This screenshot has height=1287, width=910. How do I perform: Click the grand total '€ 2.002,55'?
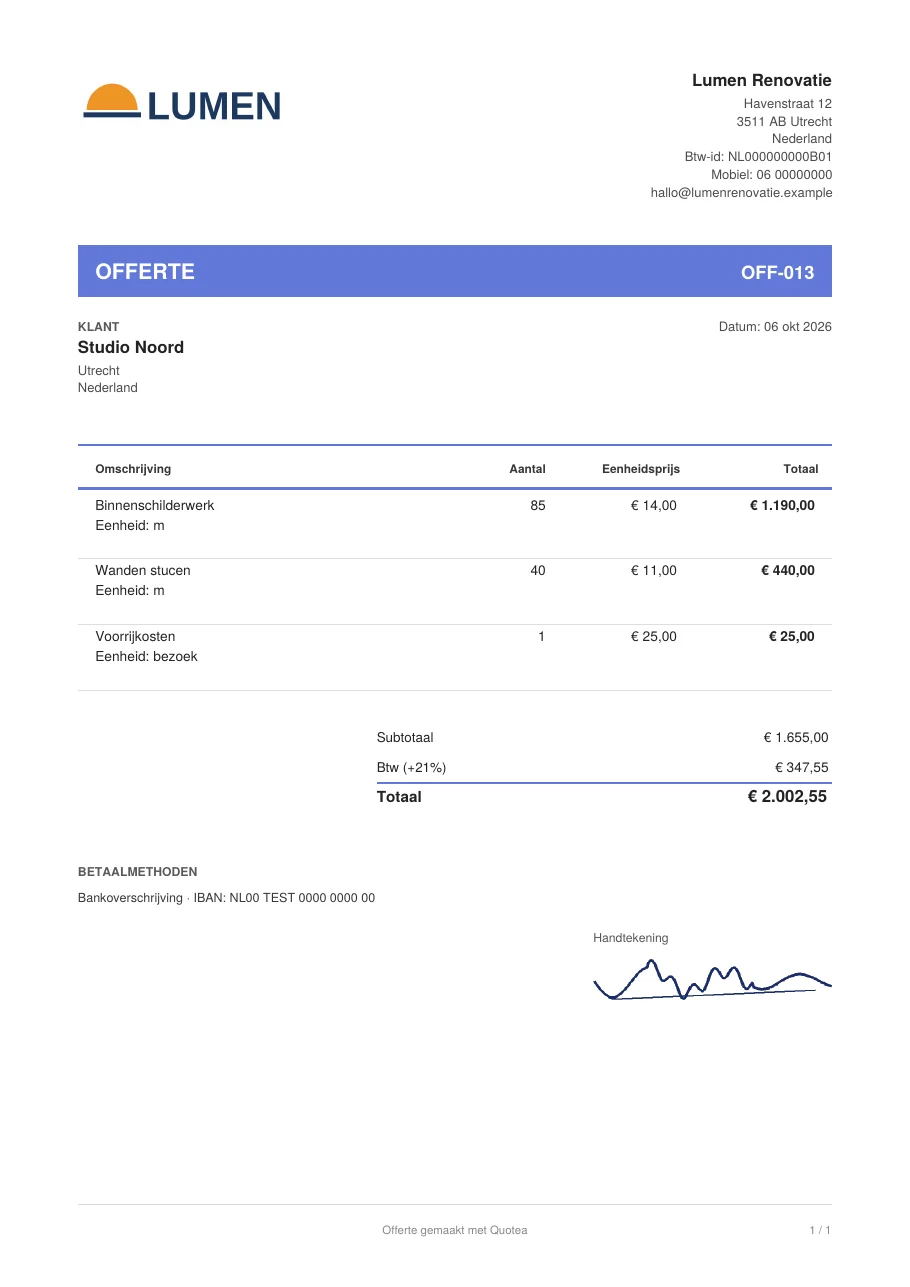pyautogui.click(x=788, y=797)
